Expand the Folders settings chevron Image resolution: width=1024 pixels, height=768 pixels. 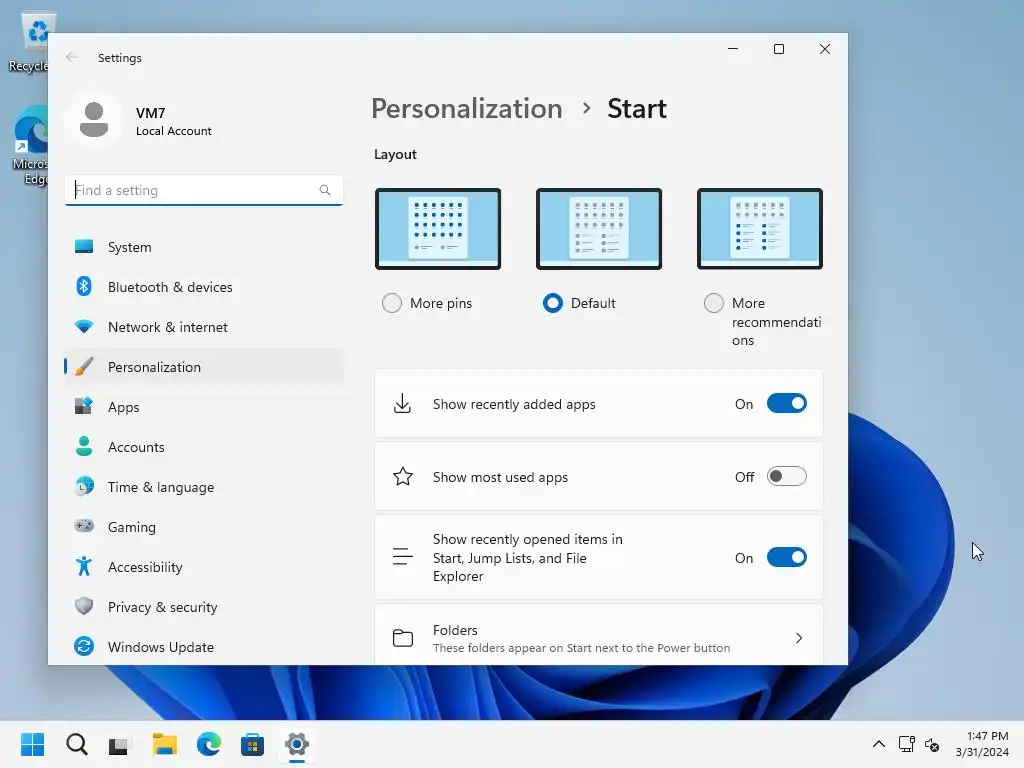799,638
